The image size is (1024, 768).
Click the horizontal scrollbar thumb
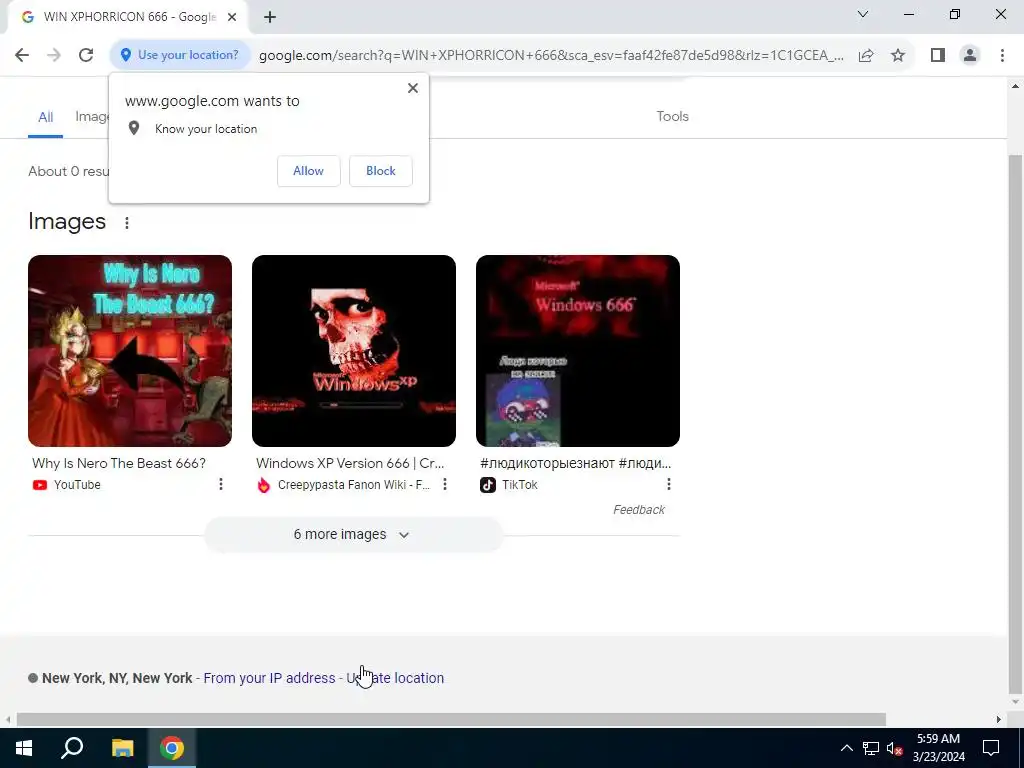(x=451, y=719)
